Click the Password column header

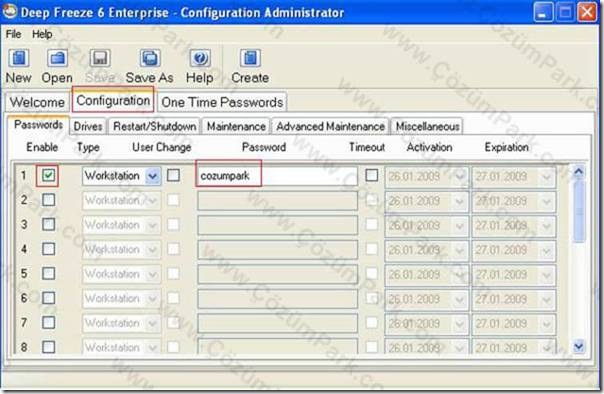[x=264, y=147]
